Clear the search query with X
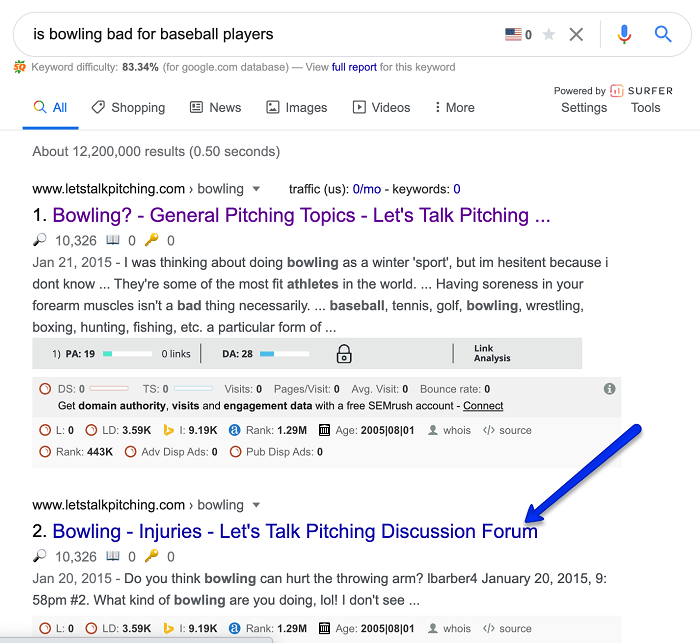The height and width of the screenshot is (643, 700). point(576,34)
